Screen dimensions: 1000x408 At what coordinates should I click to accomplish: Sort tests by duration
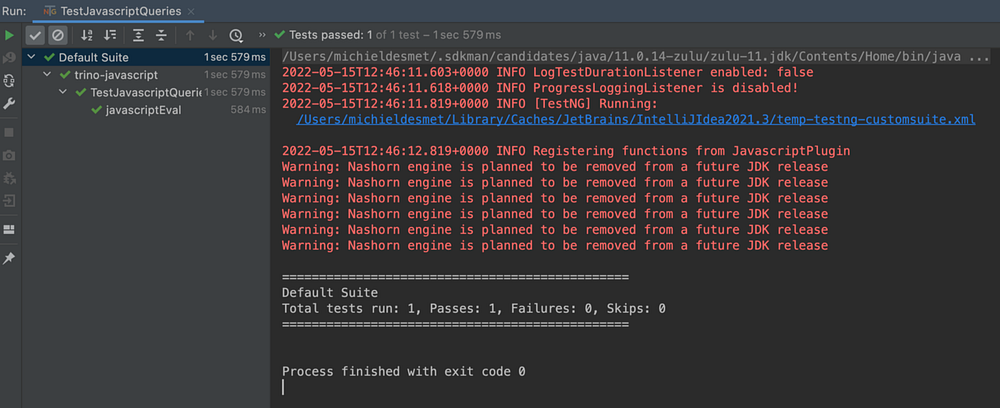110,35
